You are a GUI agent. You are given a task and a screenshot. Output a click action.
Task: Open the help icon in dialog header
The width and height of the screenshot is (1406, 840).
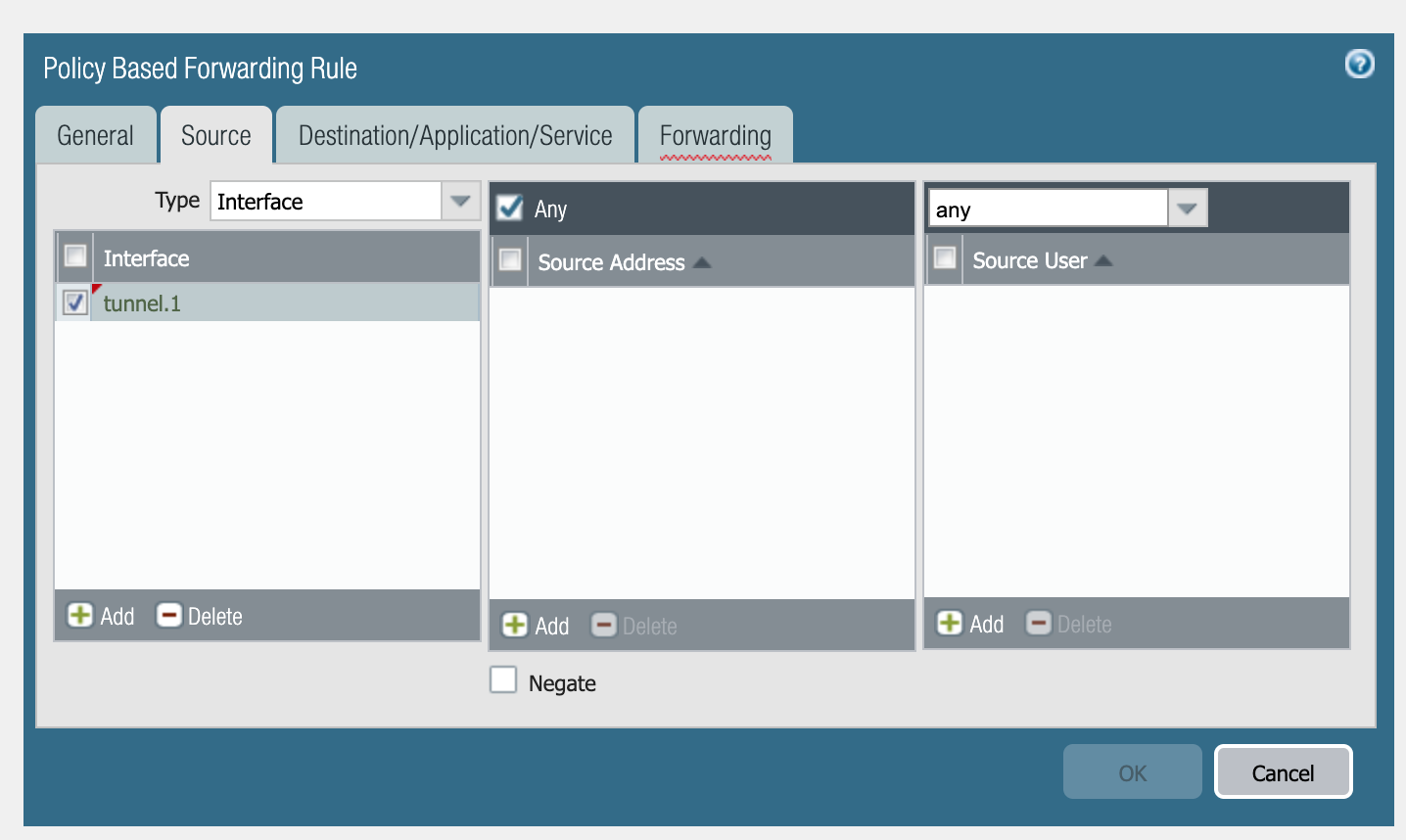point(1359,65)
